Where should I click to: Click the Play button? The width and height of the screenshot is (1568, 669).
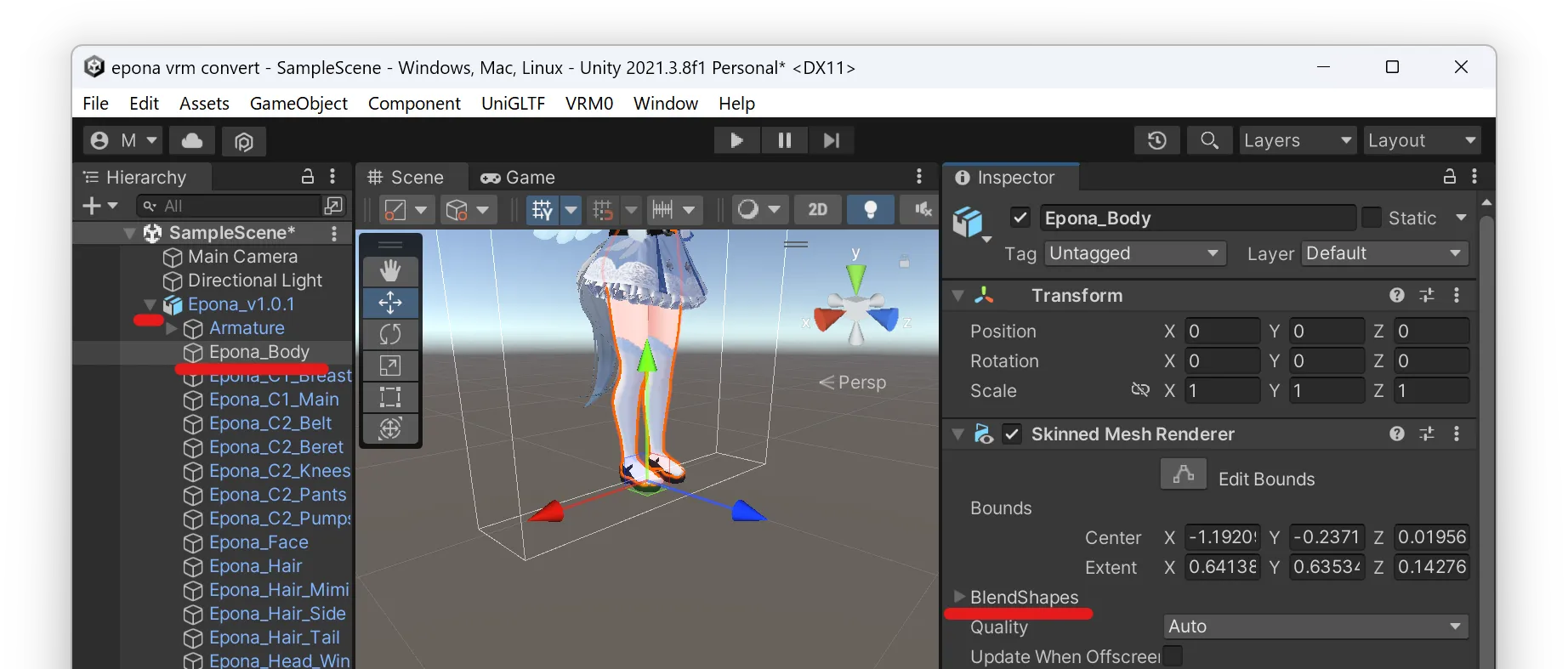pos(736,140)
